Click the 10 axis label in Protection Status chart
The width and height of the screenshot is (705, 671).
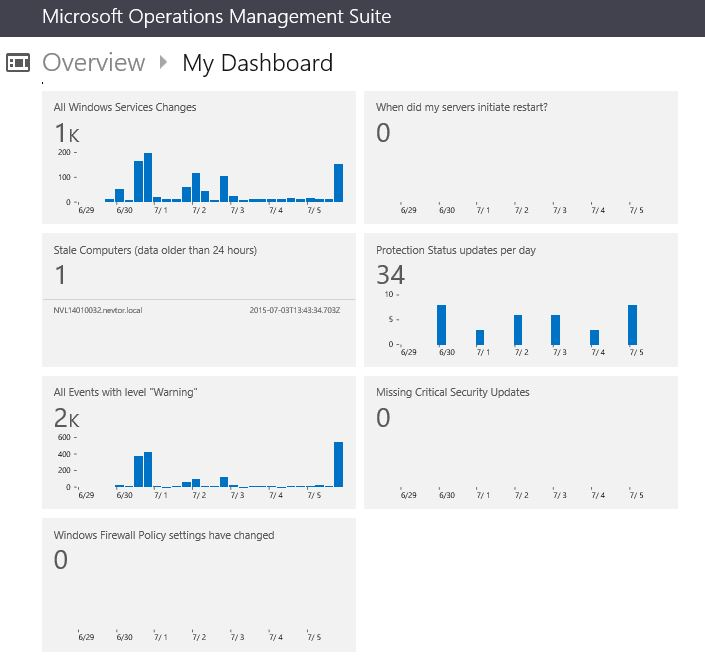(x=389, y=294)
